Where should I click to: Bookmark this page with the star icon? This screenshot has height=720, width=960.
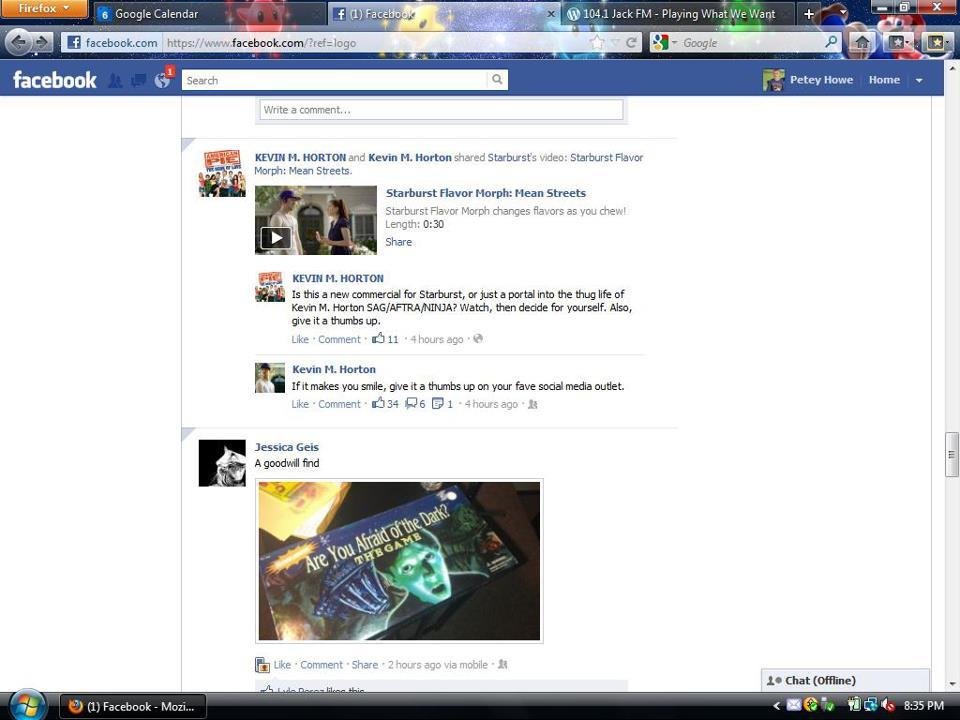[x=597, y=43]
